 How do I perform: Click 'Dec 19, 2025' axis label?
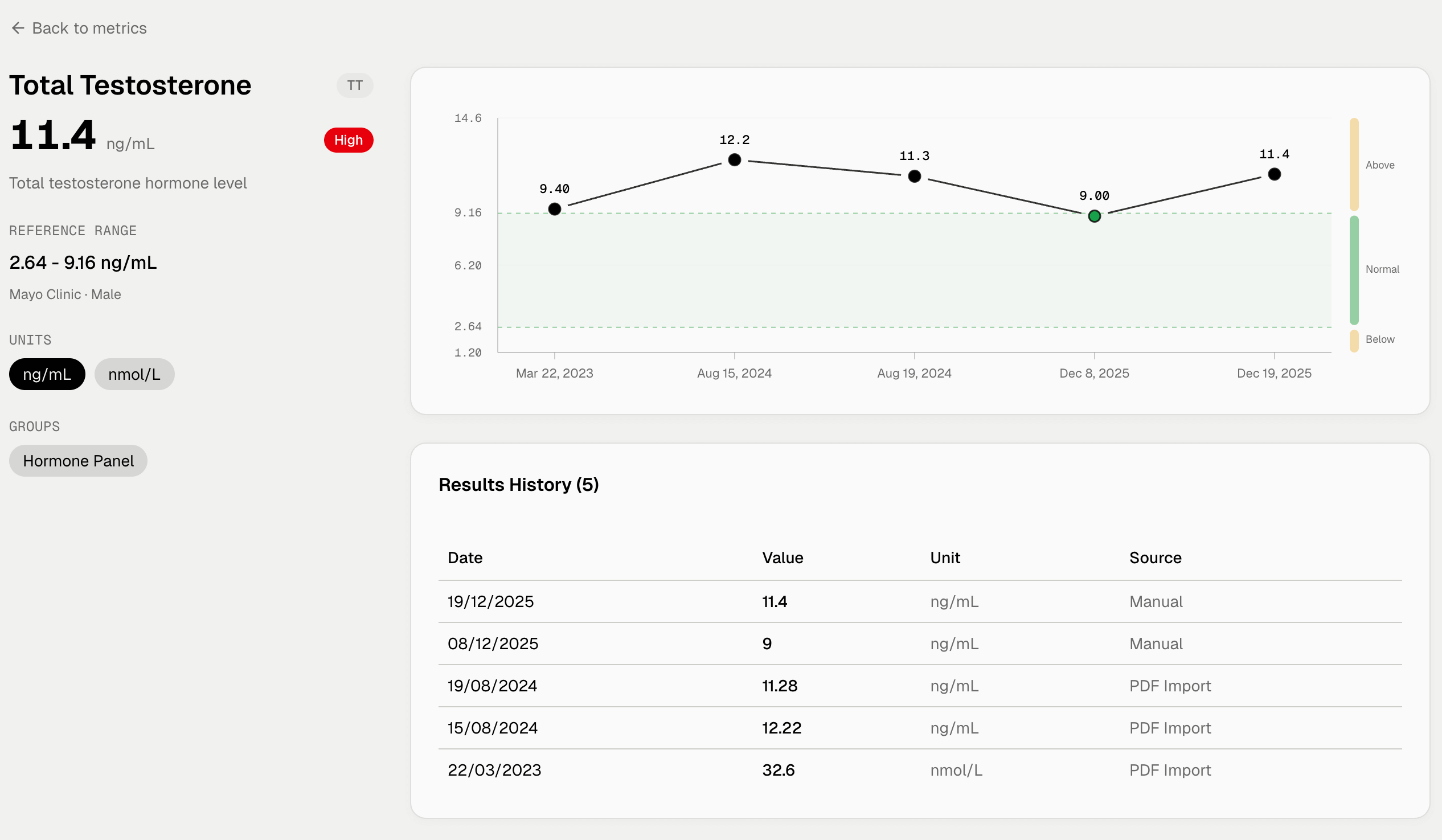click(1275, 373)
